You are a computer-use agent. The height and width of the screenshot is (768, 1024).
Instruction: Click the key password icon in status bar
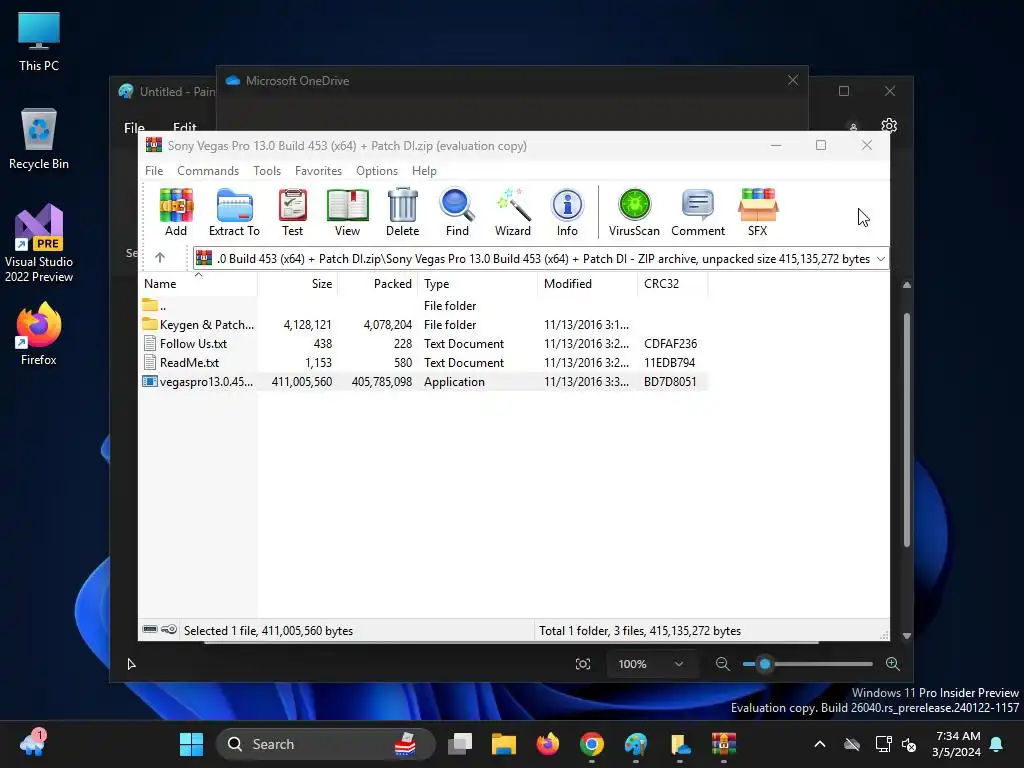(169, 630)
